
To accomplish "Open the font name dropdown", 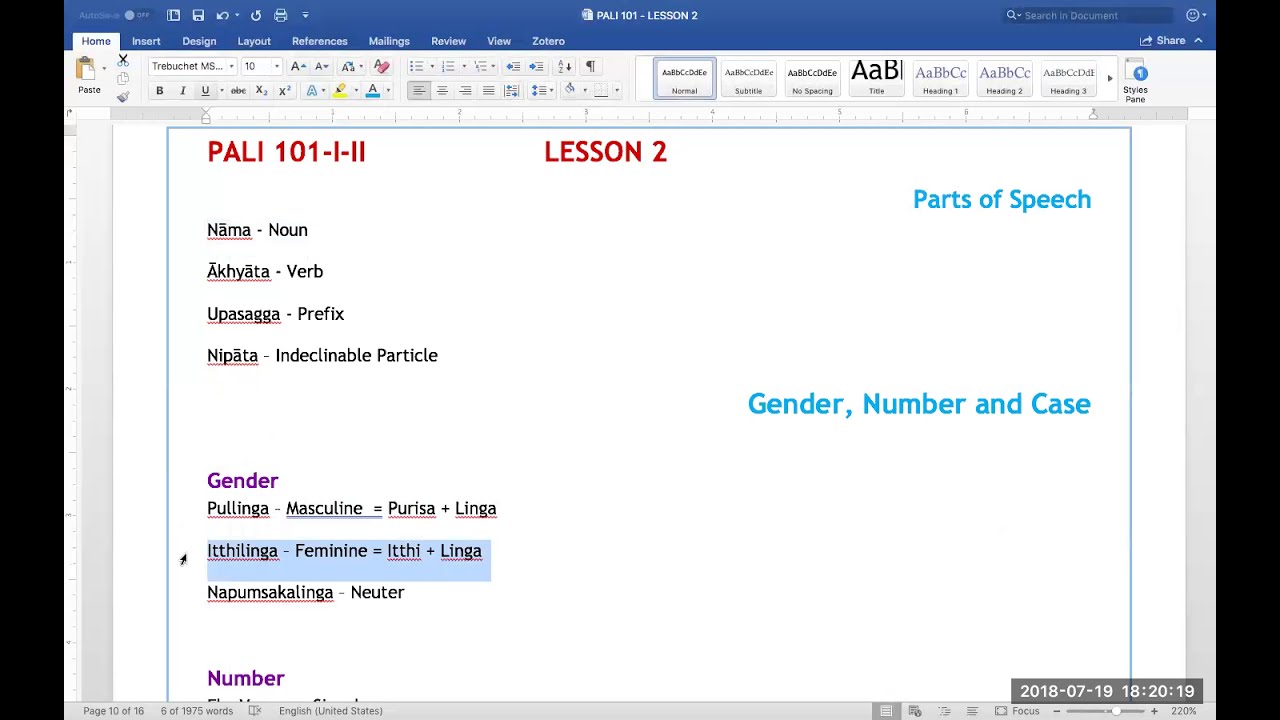I will (231, 66).
